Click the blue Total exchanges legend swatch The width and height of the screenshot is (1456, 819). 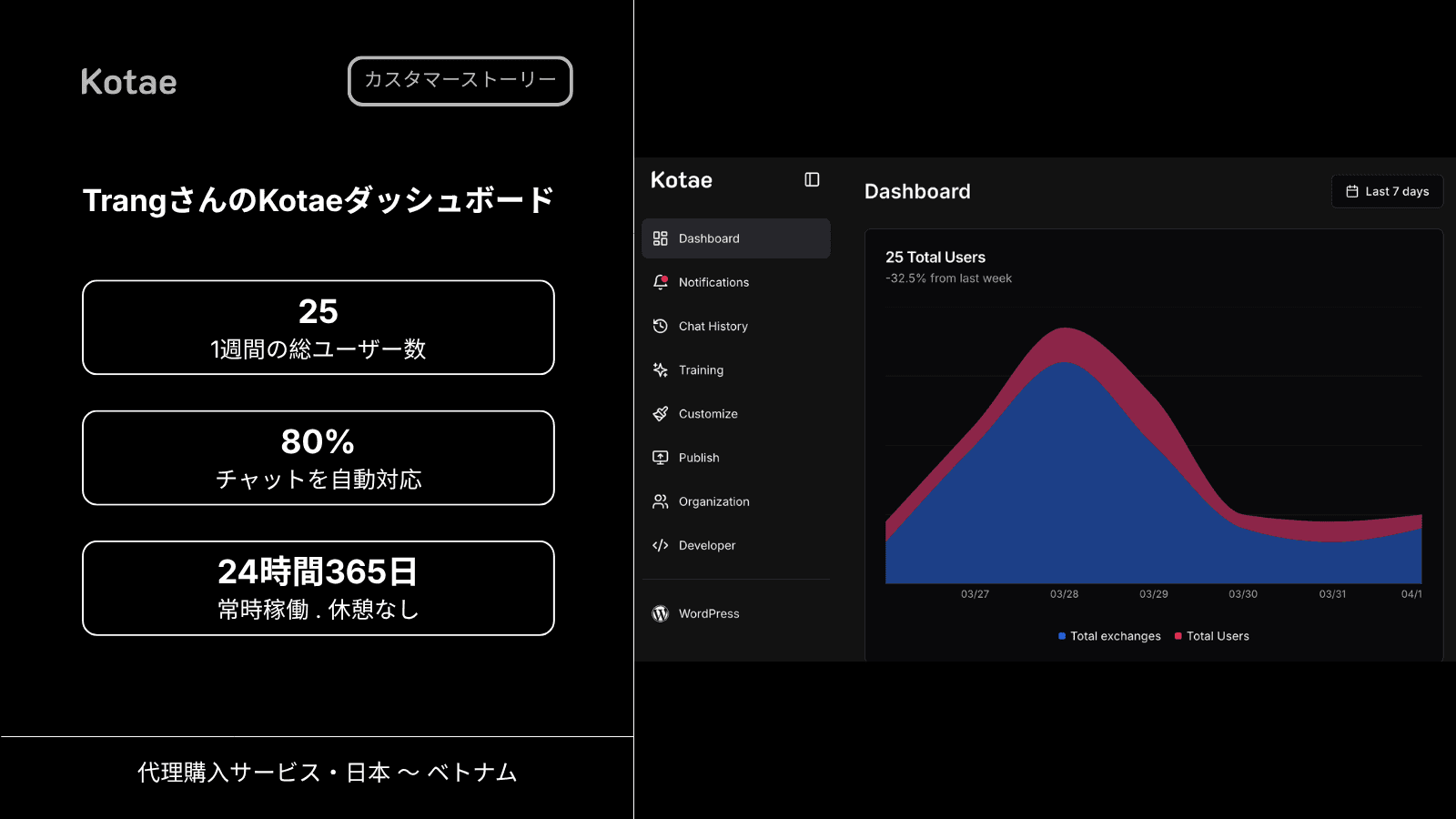click(1062, 636)
